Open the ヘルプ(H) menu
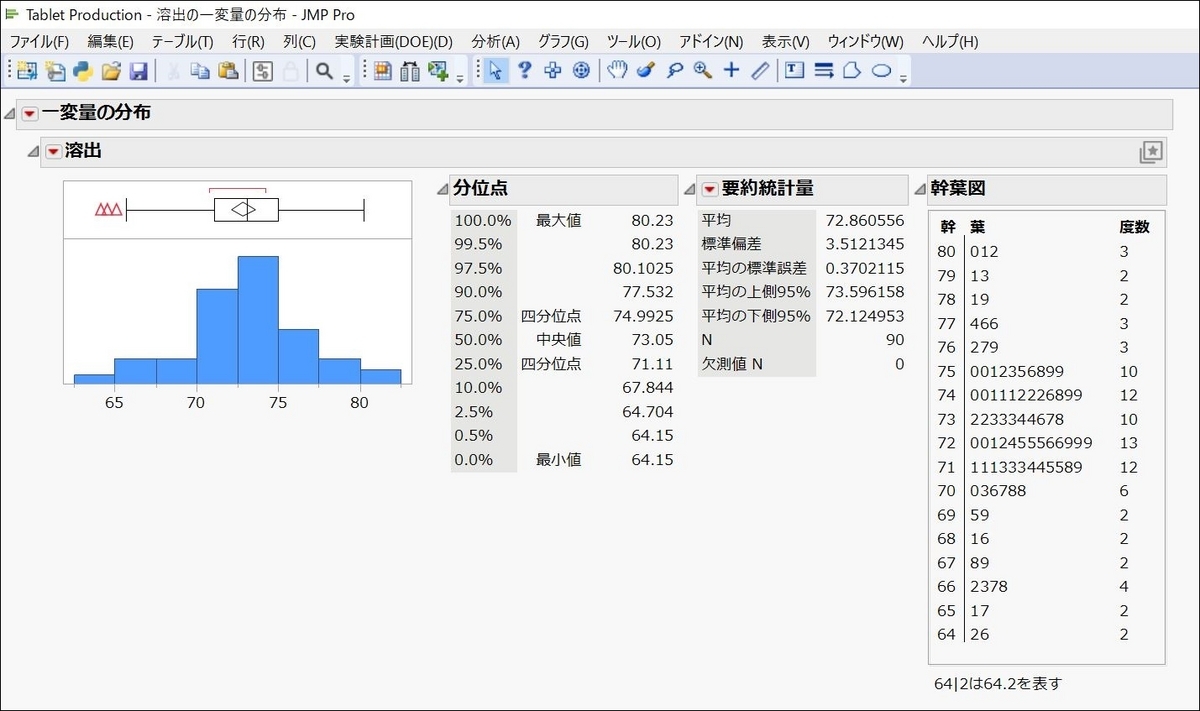Image resolution: width=1200 pixels, height=711 pixels. (x=950, y=42)
